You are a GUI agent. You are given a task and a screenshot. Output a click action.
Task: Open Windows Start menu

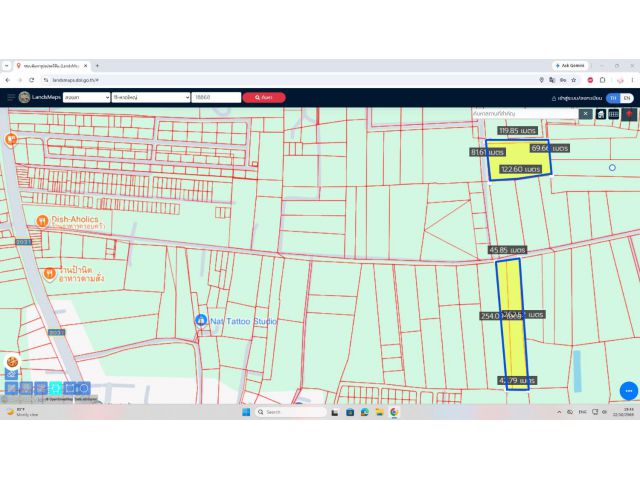(x=246, y=412)
